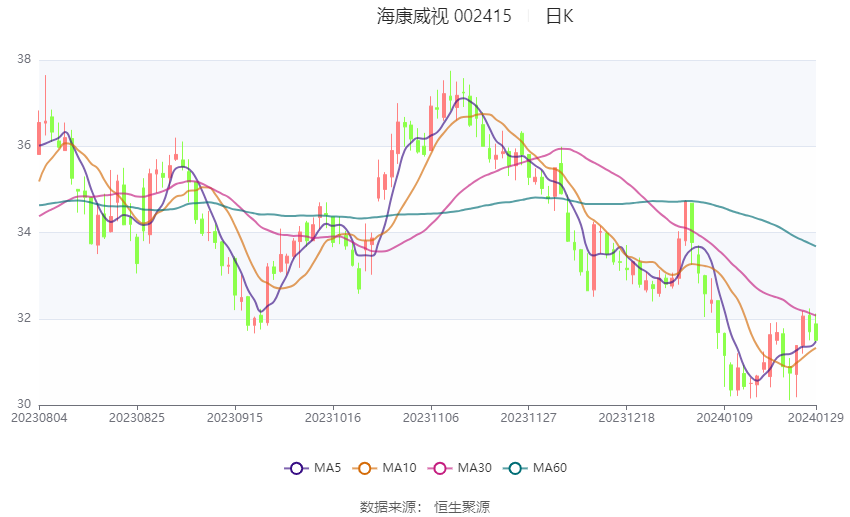Screen dimensions: 850x517
Task: Toggle the MA10 orange legend marker
Action: click(366, 468)
